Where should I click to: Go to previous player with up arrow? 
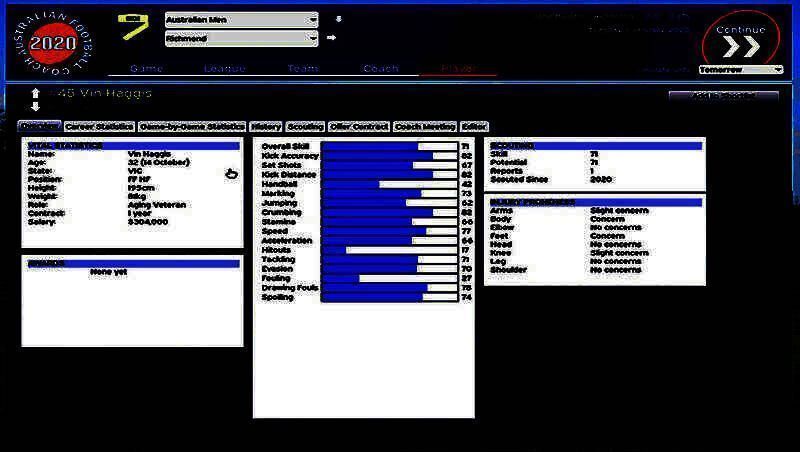coord(36,93)
